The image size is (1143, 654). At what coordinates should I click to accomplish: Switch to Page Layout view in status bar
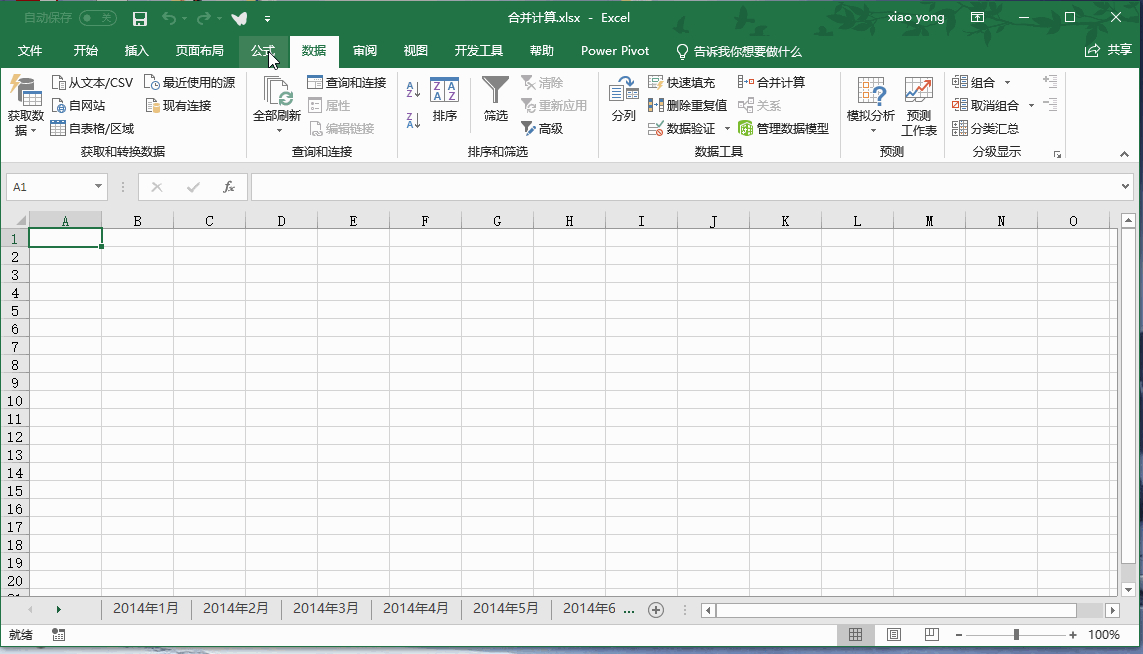pyautogui.click(x=894, y=635)
